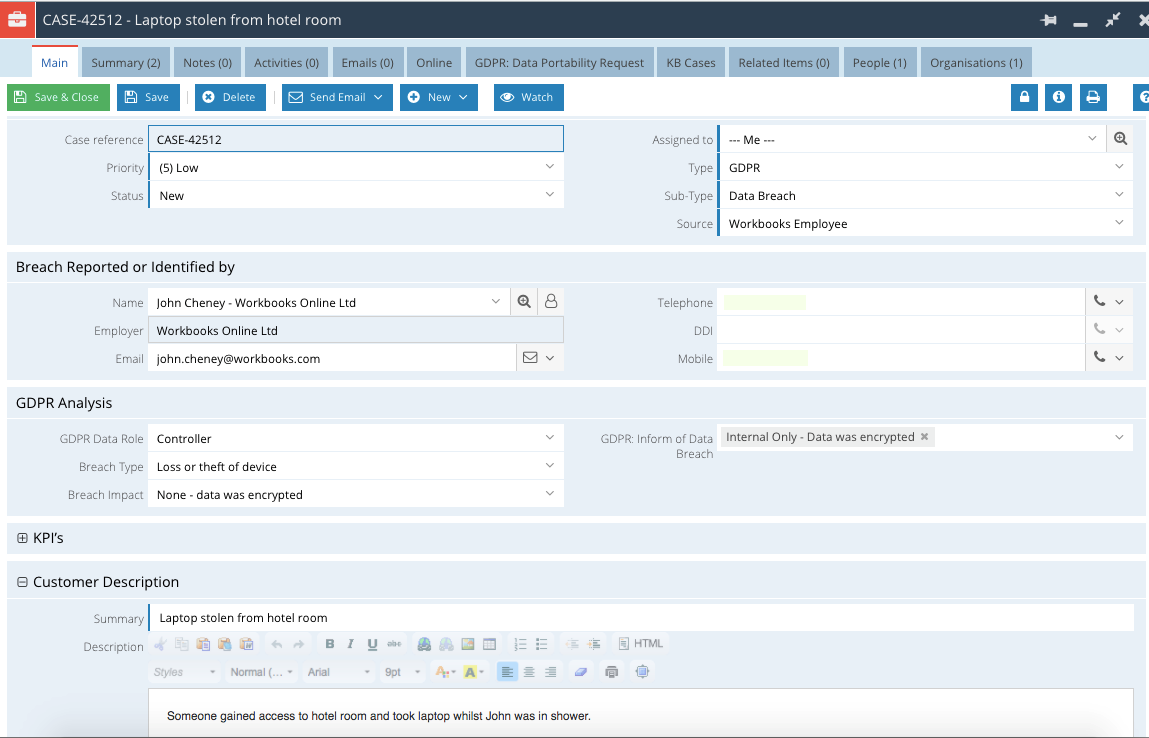Image resolution: width=1149 pixels, height=738 pixels.
Task: Insert a hyperlink in the Description editor
Action: click(x=424, y=644)
